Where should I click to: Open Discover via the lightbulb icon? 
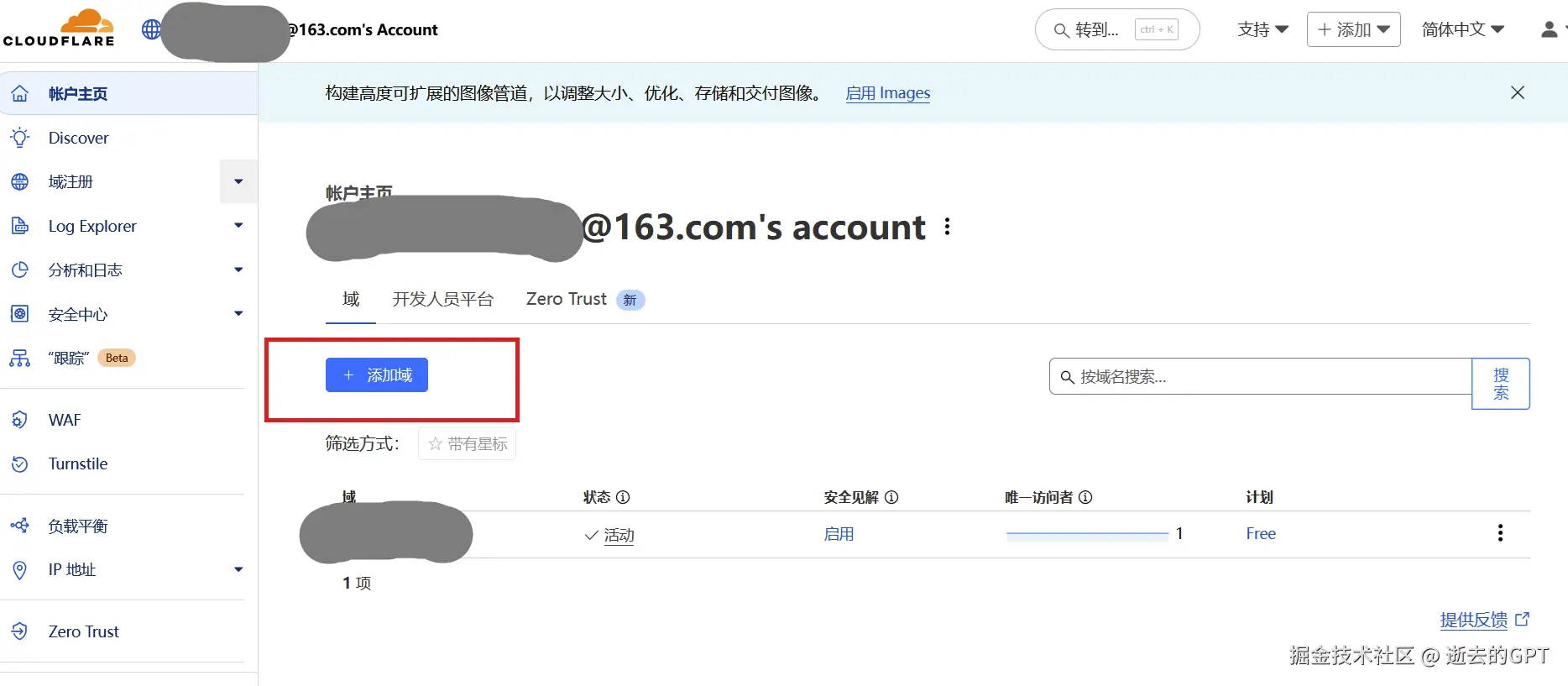click(x=19, y=138)
